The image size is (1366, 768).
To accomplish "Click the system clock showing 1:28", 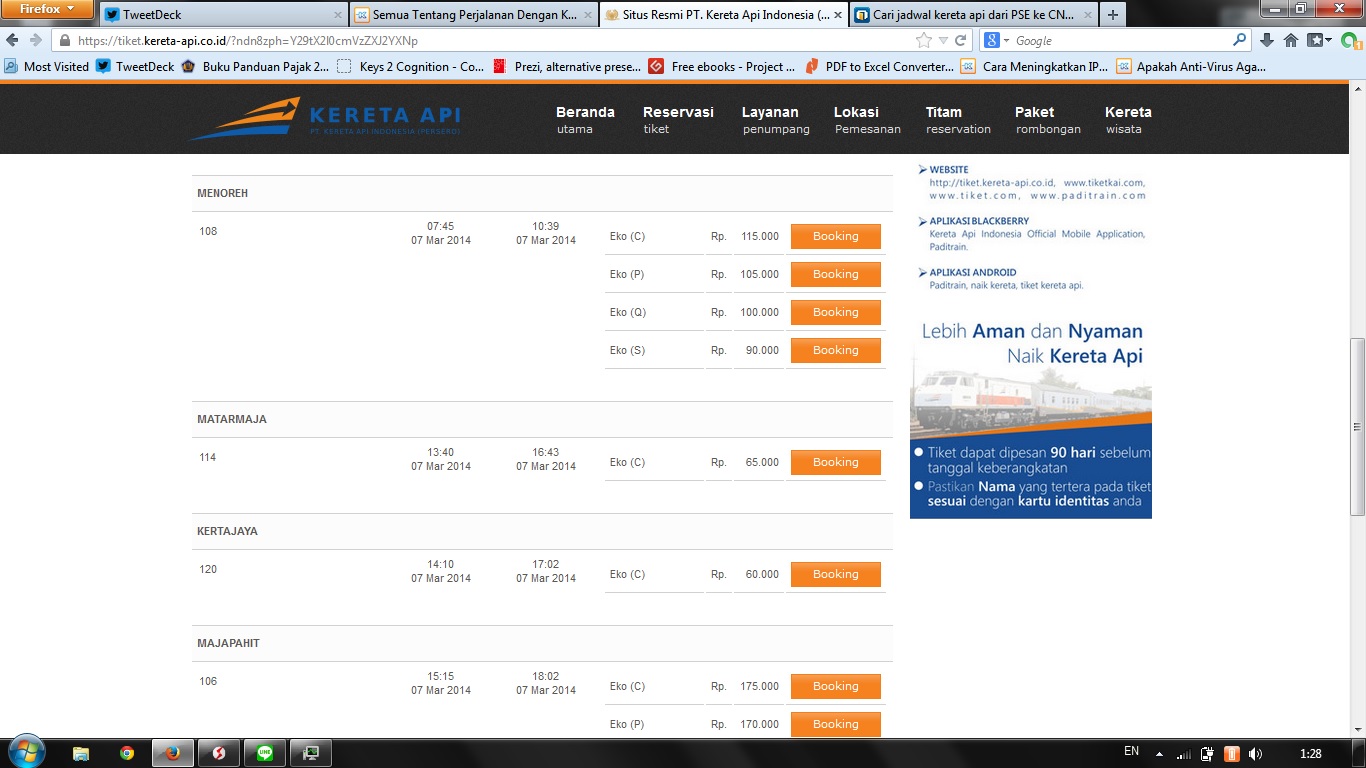I will (x=1311, y=753).
